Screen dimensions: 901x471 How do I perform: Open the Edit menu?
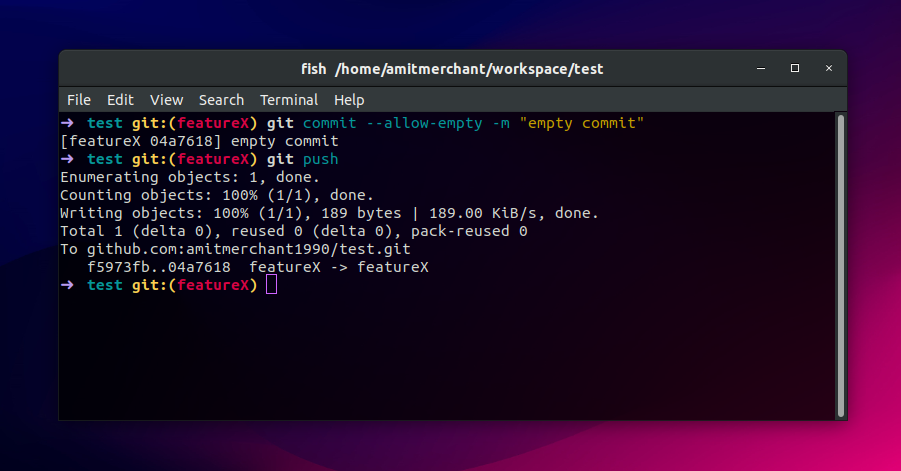[x=120, y=100]
